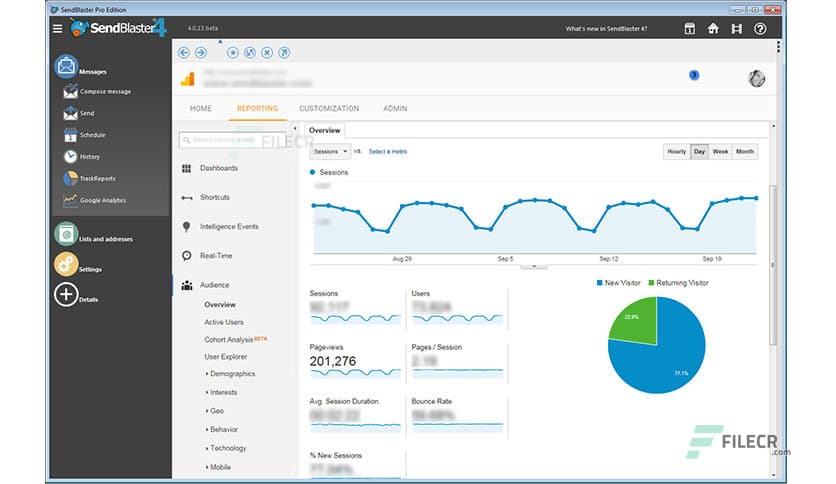Open the History clock item
The width and height of the screenshot is (836, 484).
pyautogui.click(x=82, y=157)
